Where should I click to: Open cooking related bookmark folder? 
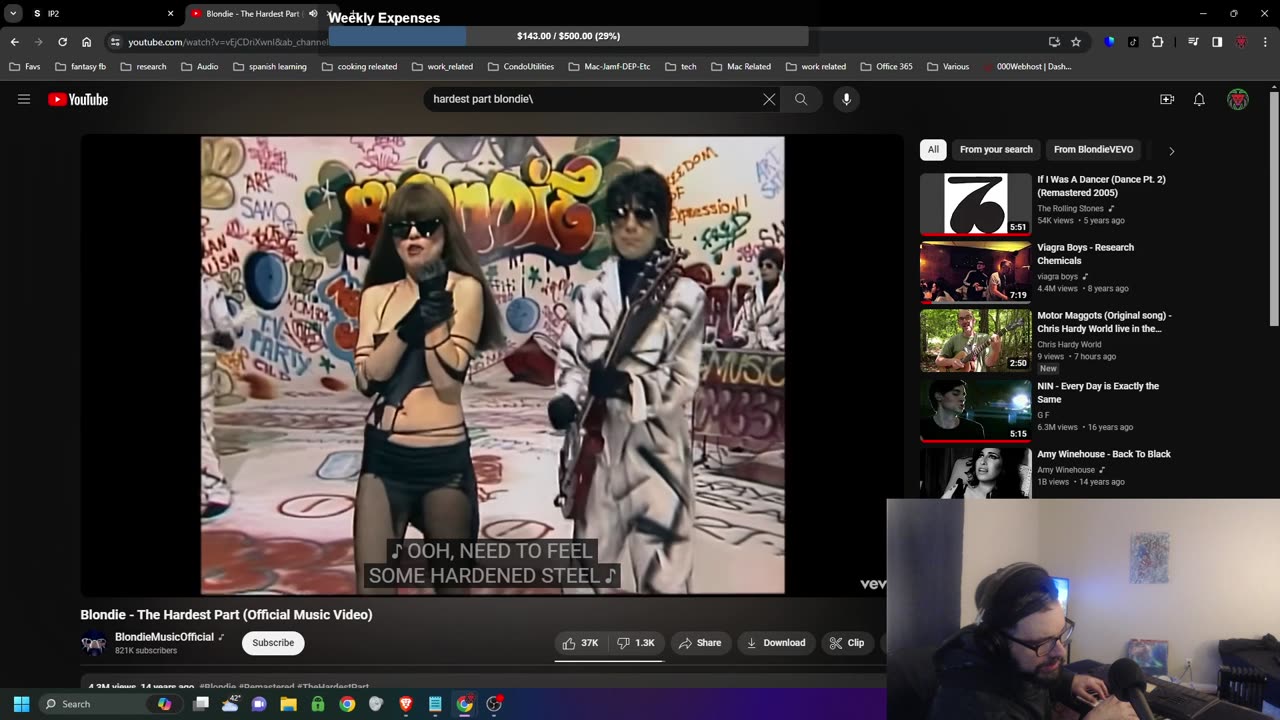359,67
